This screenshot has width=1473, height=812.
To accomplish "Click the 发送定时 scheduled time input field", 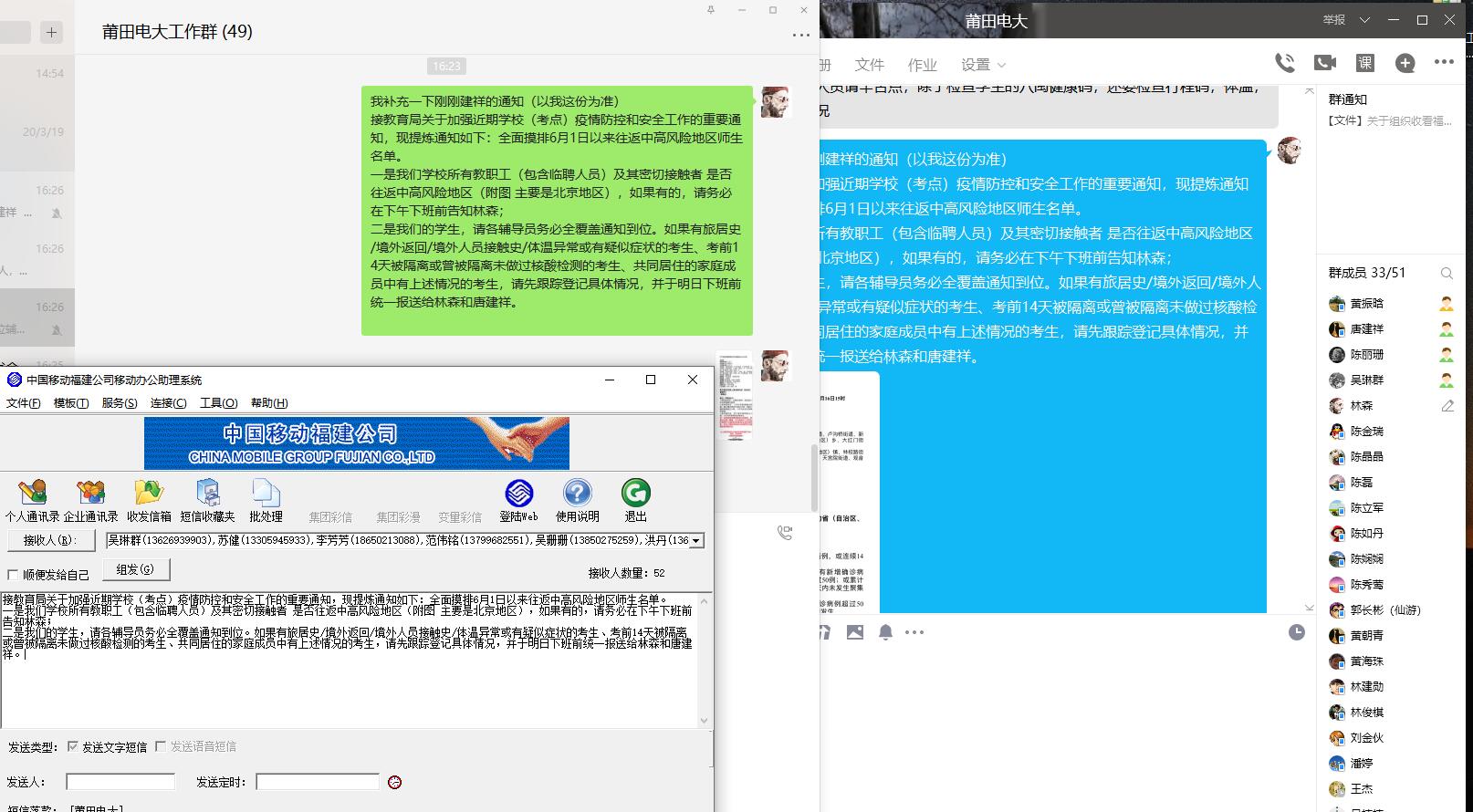I will tap(317, 782).
